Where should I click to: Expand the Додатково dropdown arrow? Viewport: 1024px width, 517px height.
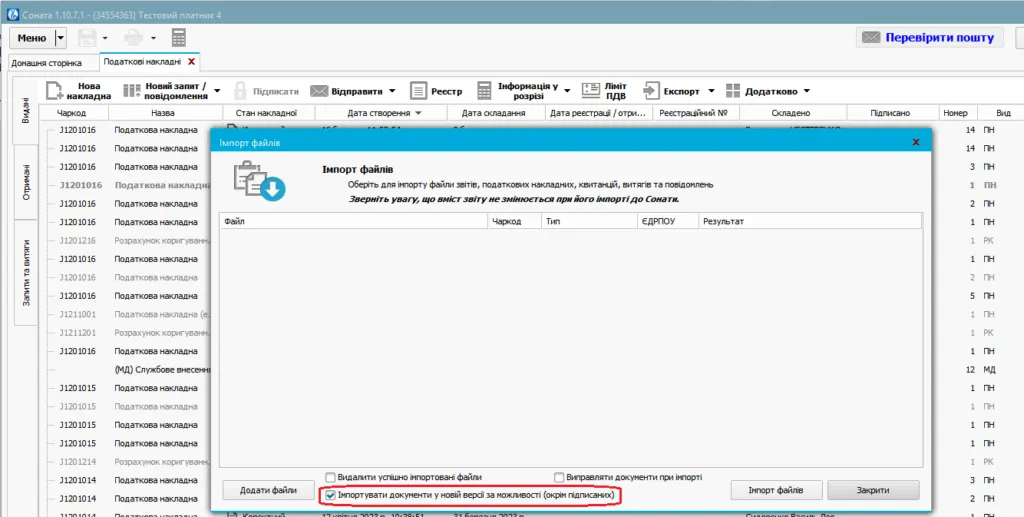pos(807,91)
